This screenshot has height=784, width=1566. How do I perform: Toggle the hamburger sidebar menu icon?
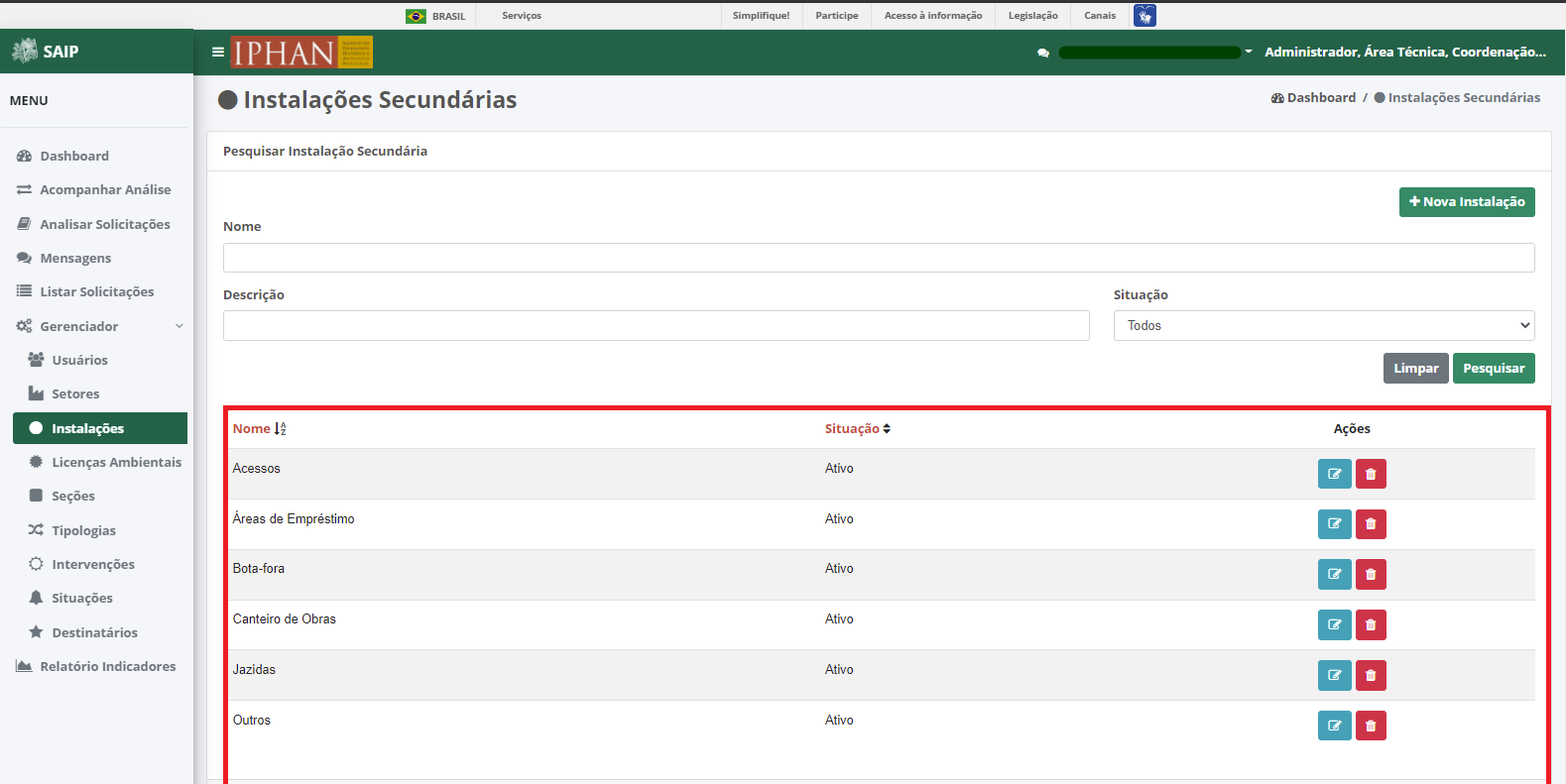(218, 52)
